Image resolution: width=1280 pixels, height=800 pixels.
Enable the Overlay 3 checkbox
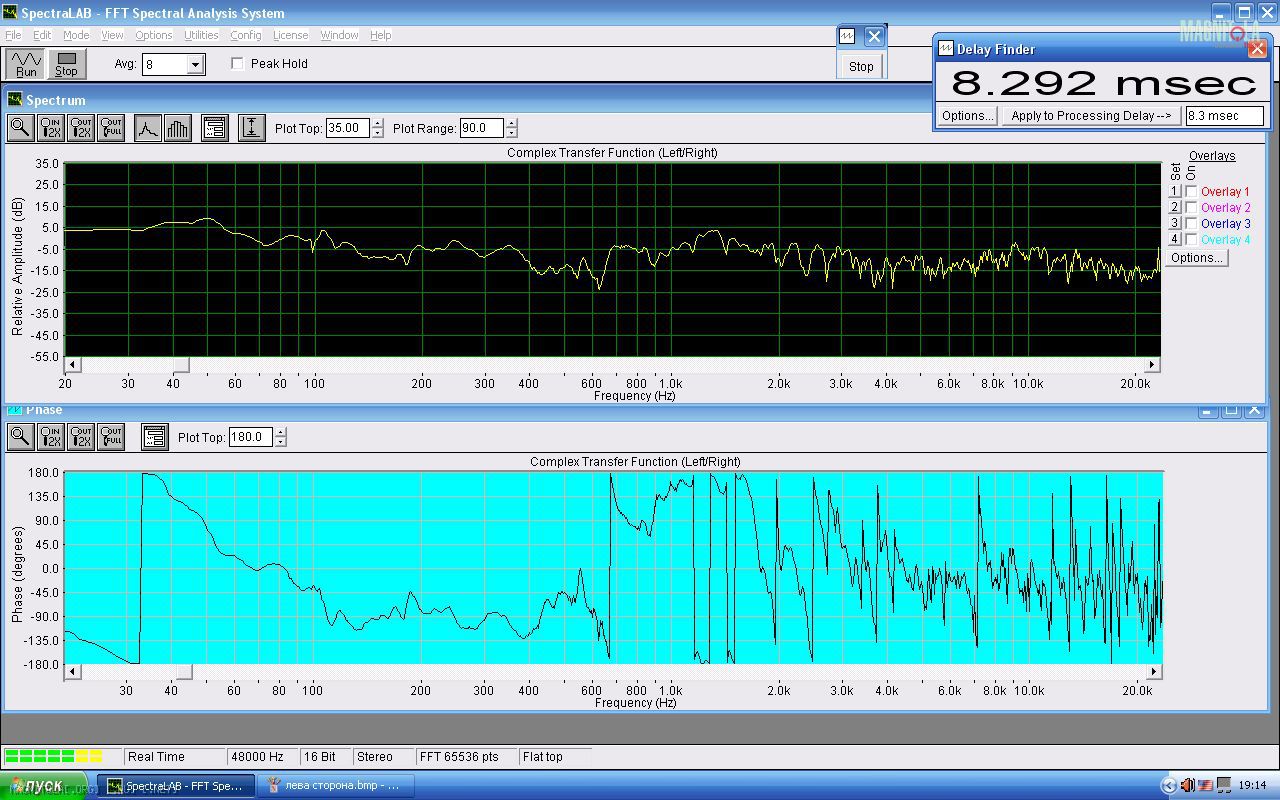pyautogui.click(x=1191, y=224)
